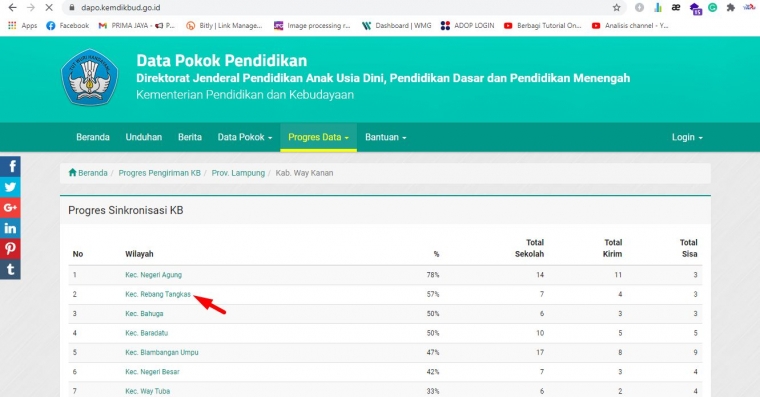Open the Bitly Link Manager bookmark

pos(224,26)
